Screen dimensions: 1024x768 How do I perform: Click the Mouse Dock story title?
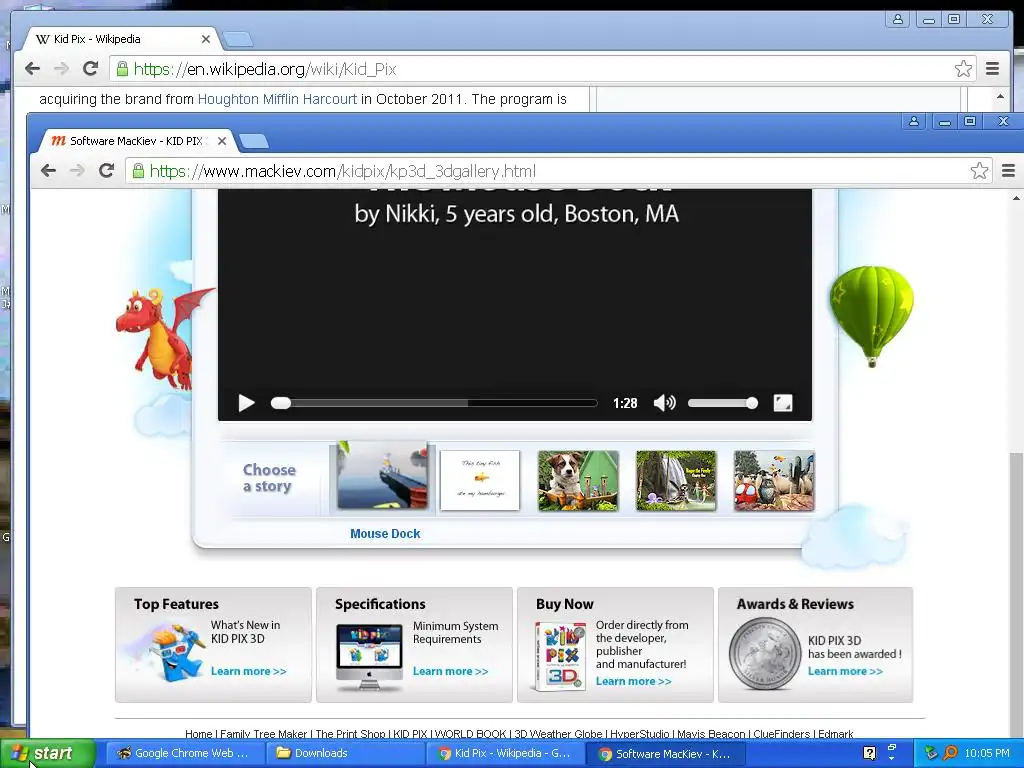[385, 534]
